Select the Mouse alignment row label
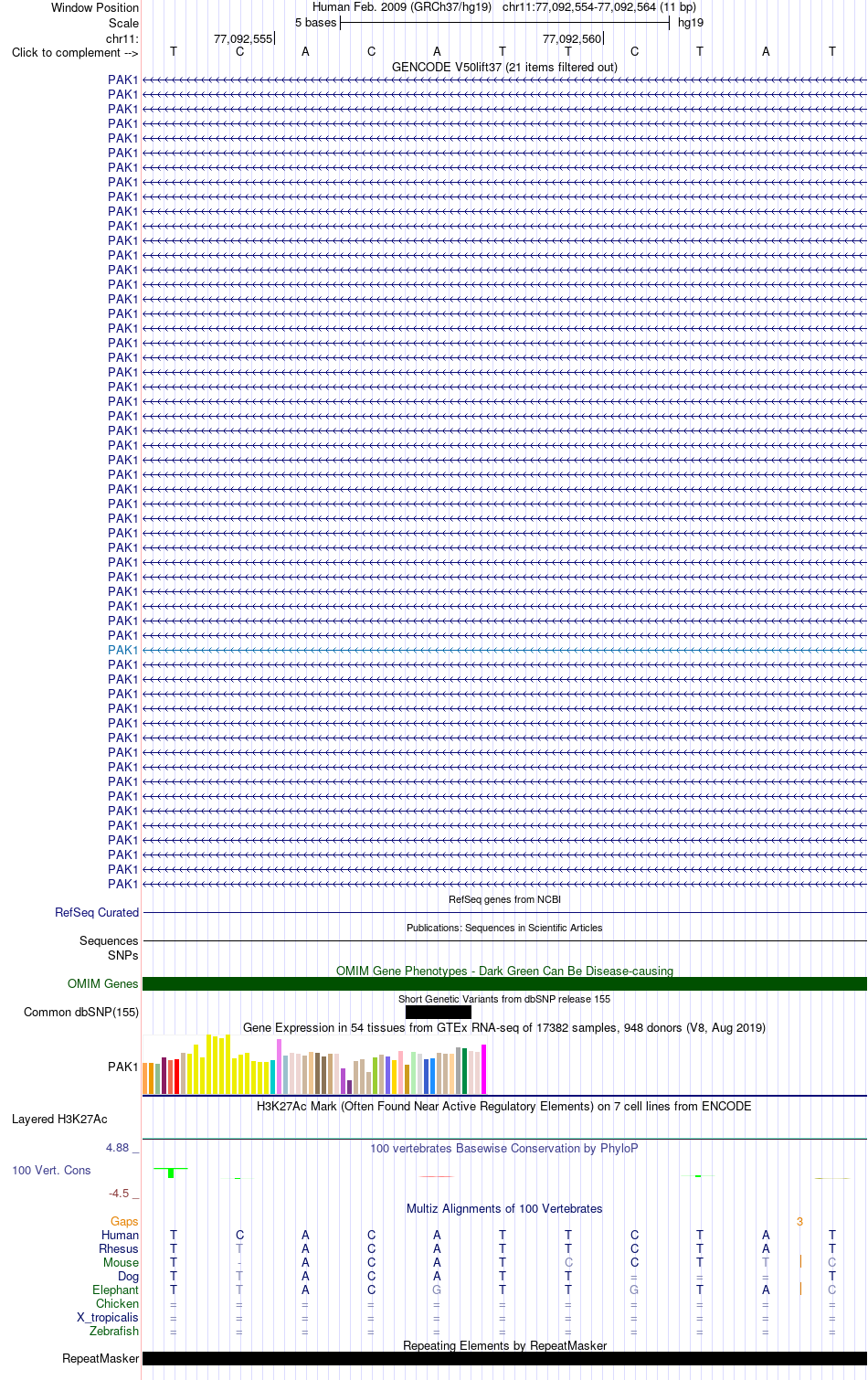This screenshot has width=868, height=1380. [x=121, y=1262]
